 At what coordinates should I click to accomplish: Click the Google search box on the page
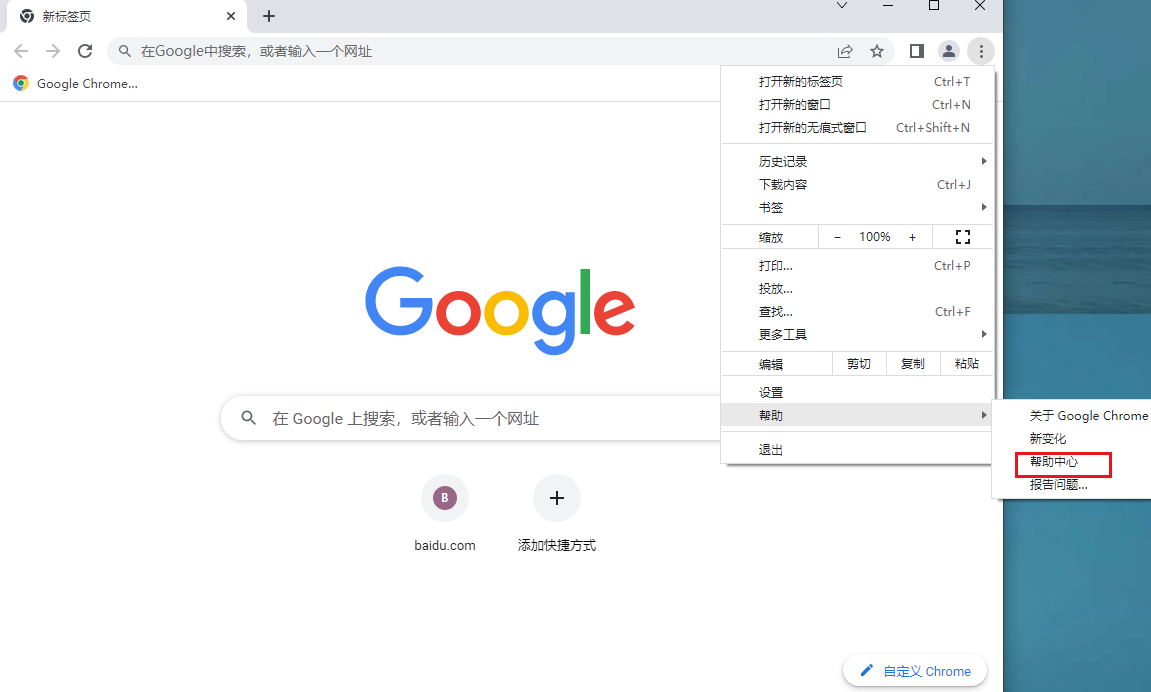point(470,418)
